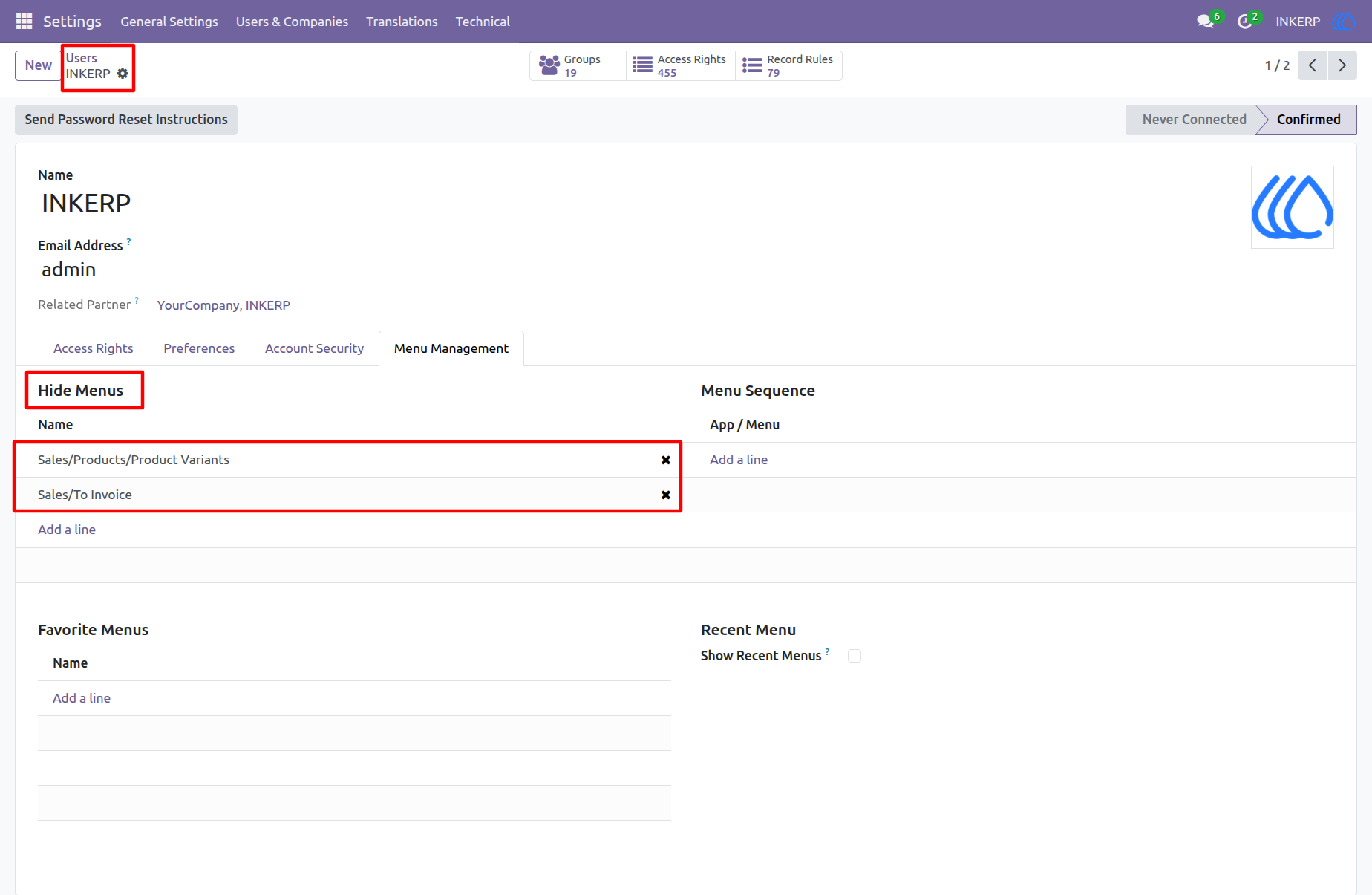The height and width of the screenshot is (895, 1372).
Task: Remove the Sales/Products/Product Variants hidden menu
Action: coord(666,460)
